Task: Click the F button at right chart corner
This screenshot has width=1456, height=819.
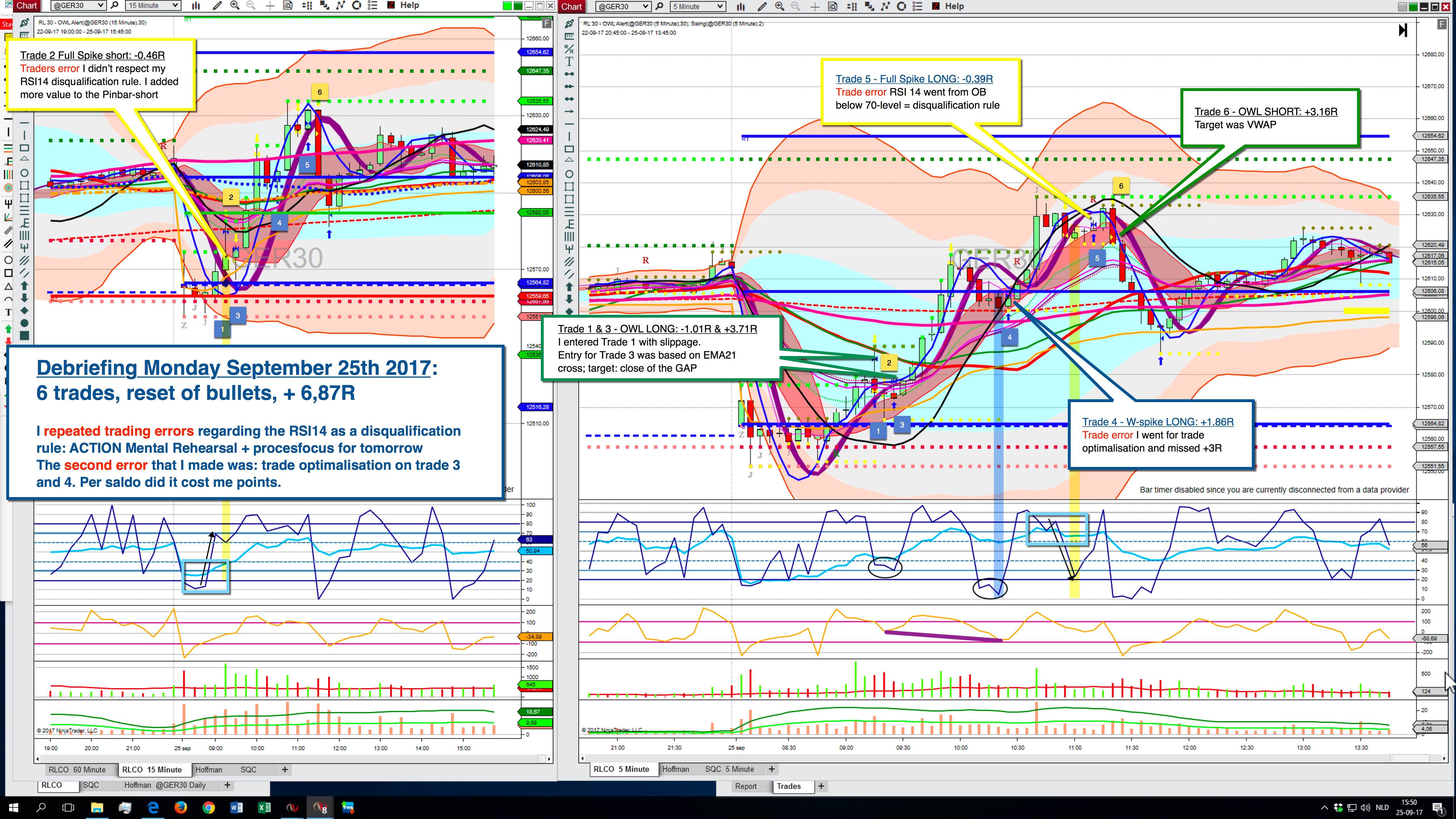Action: click(x=1442, y=24)
